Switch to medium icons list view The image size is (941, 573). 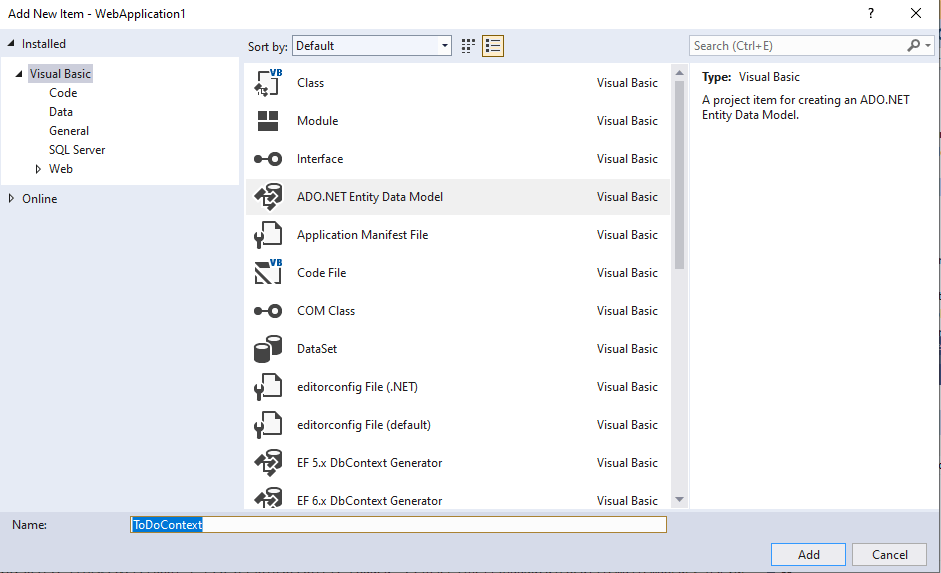(x=492, y=46)
